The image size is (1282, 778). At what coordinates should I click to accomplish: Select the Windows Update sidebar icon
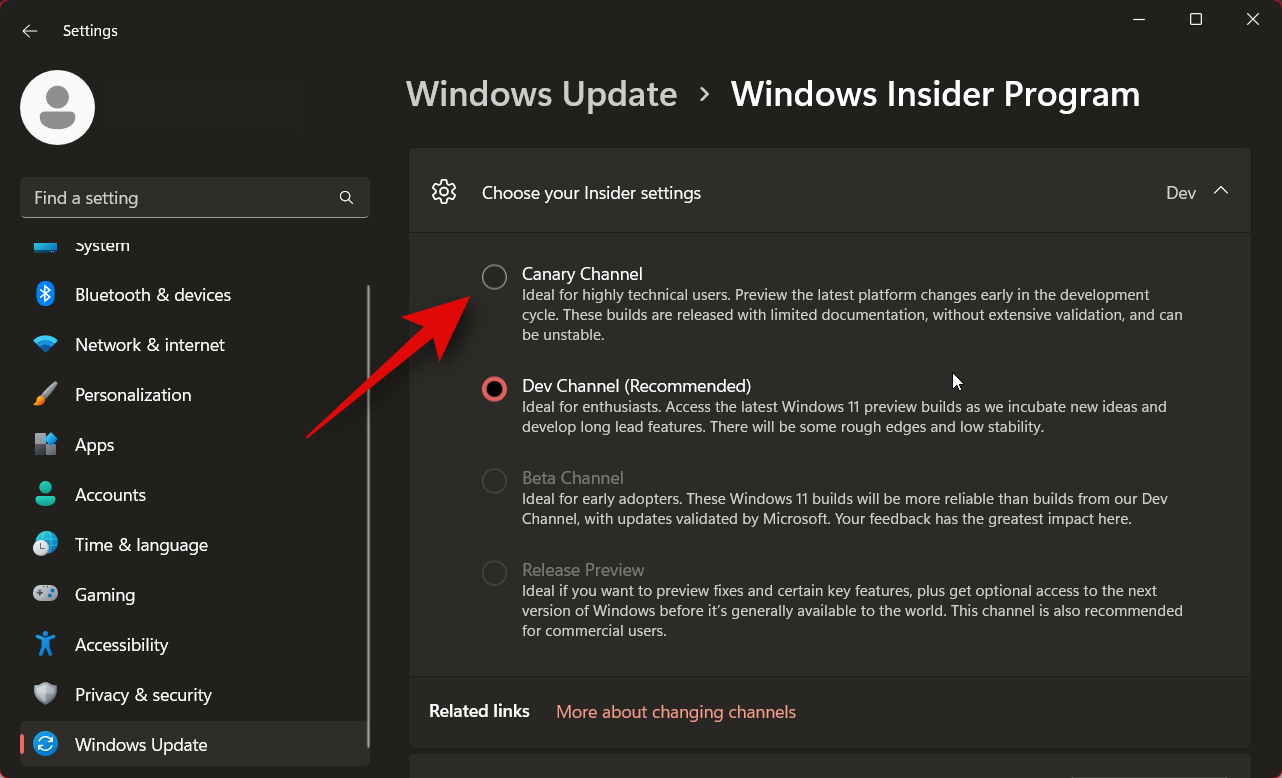tap(45, 744)
